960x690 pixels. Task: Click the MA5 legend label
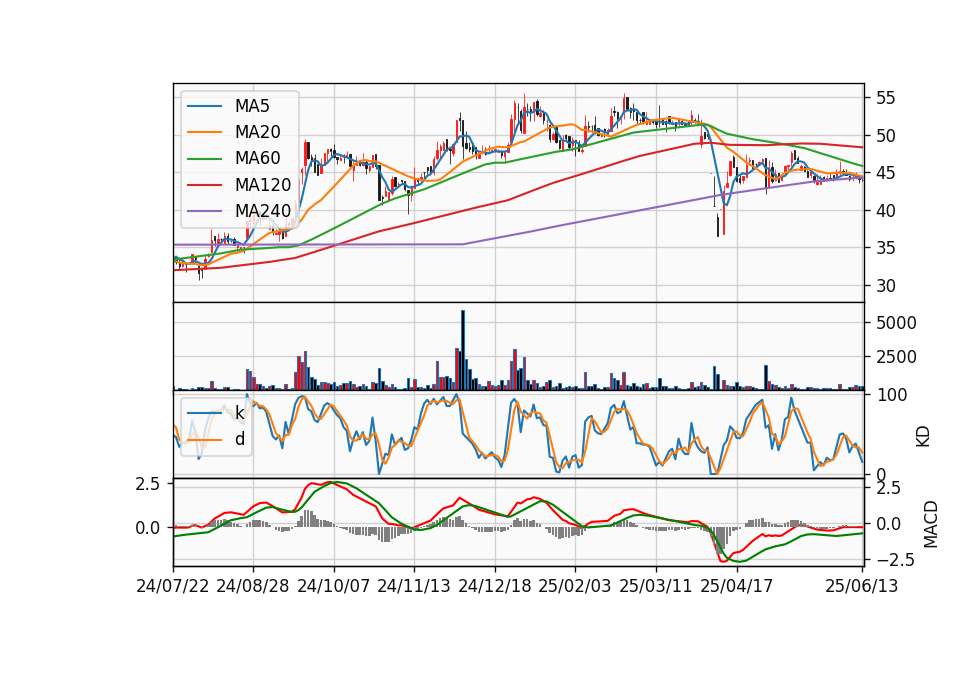252,106
